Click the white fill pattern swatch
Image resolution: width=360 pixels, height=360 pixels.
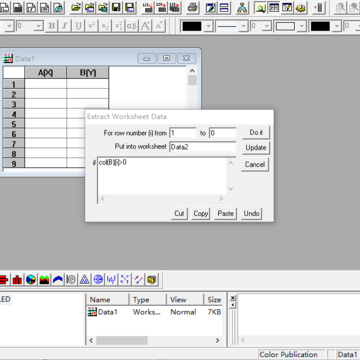286,26
